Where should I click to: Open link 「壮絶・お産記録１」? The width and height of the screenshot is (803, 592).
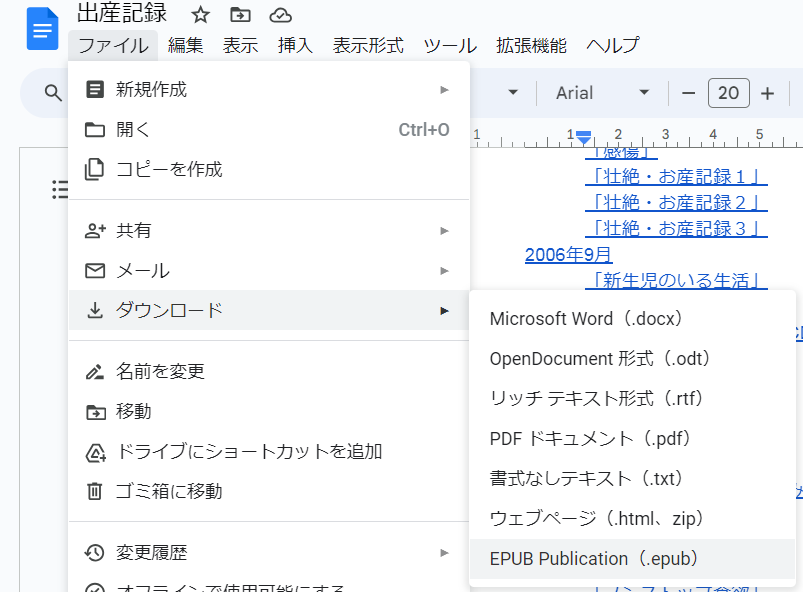point(676,177)
